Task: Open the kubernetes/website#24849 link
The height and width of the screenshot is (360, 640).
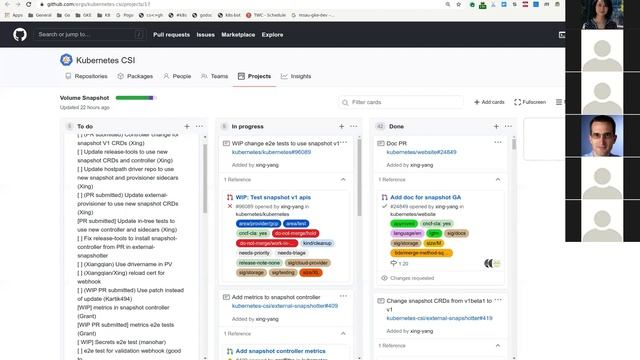Action: coord(421,152)
